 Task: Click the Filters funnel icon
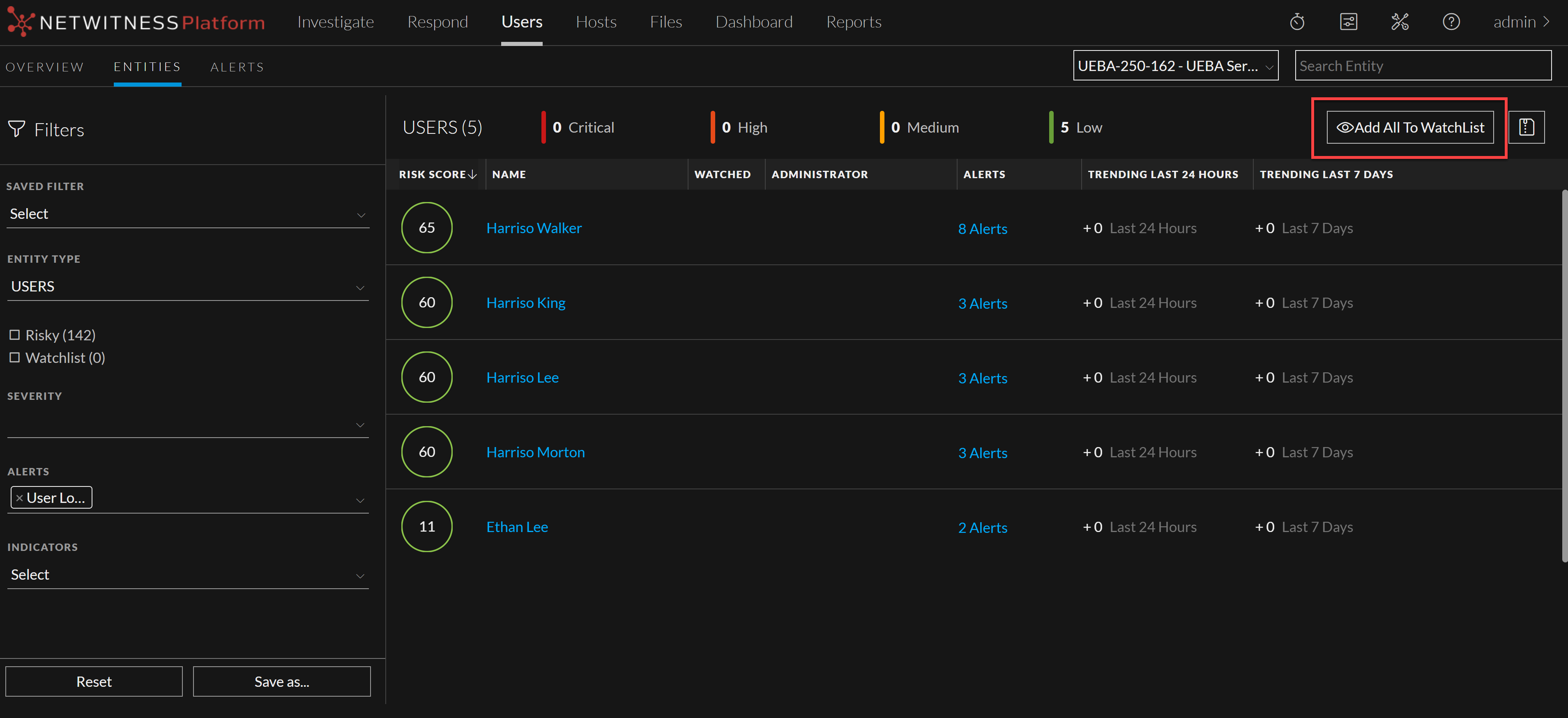point(16,129)
